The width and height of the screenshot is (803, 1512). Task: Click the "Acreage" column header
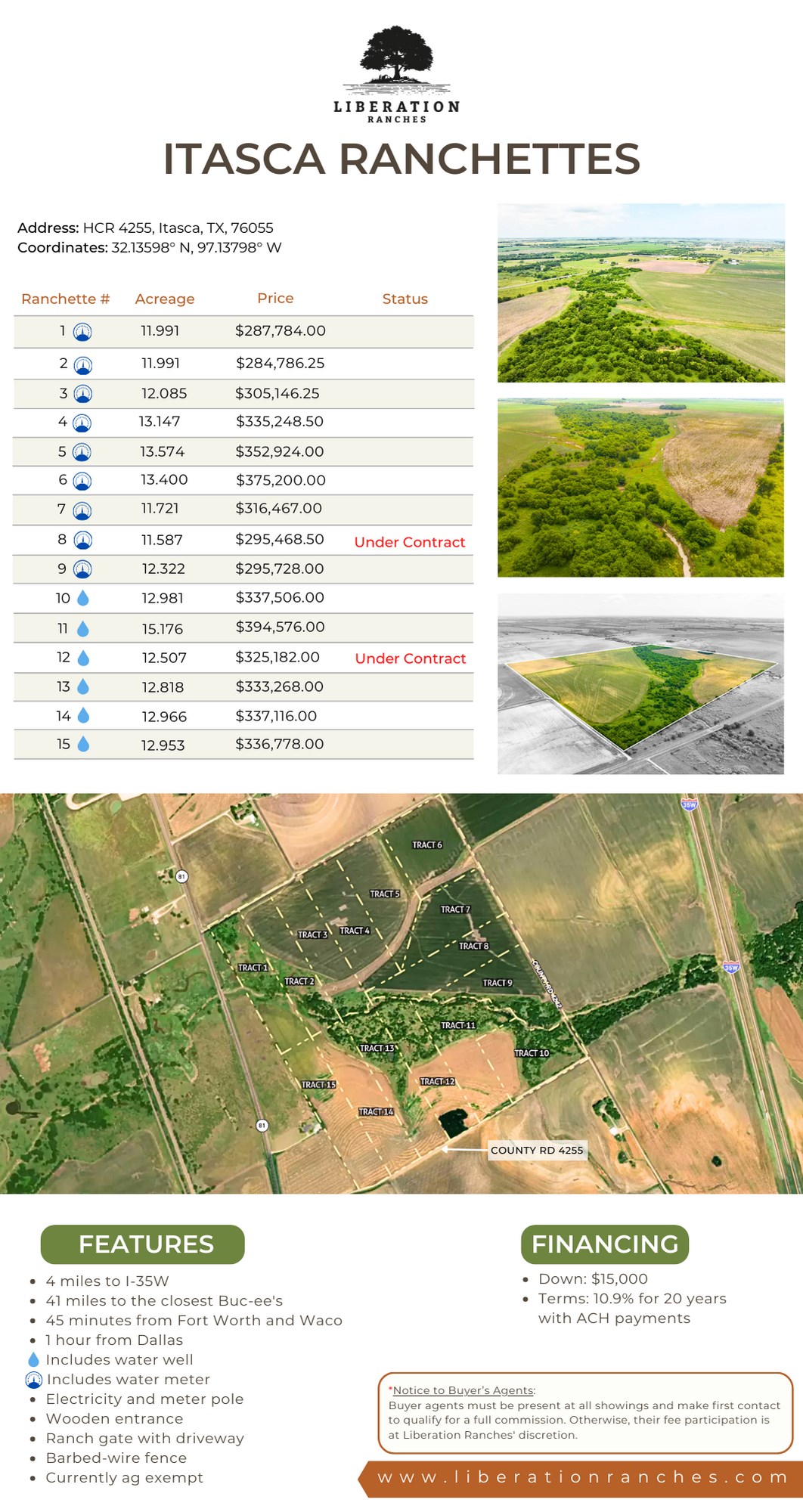[x=165, y=299]
